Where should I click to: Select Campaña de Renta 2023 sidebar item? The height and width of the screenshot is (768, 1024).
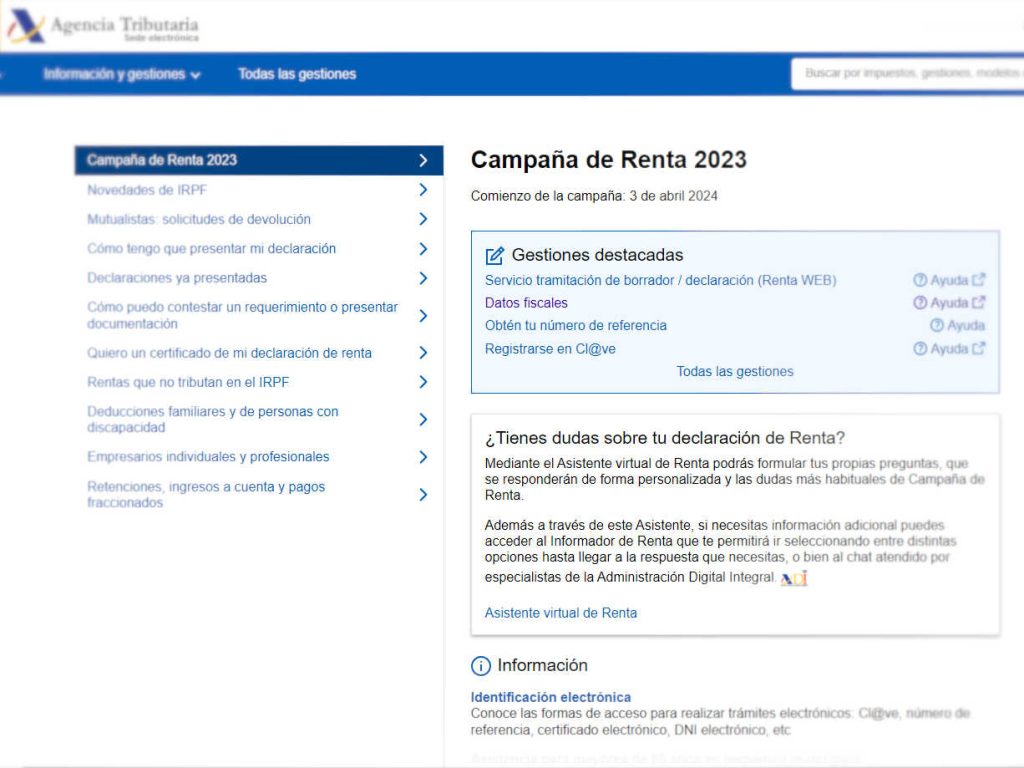pos(259,161)
